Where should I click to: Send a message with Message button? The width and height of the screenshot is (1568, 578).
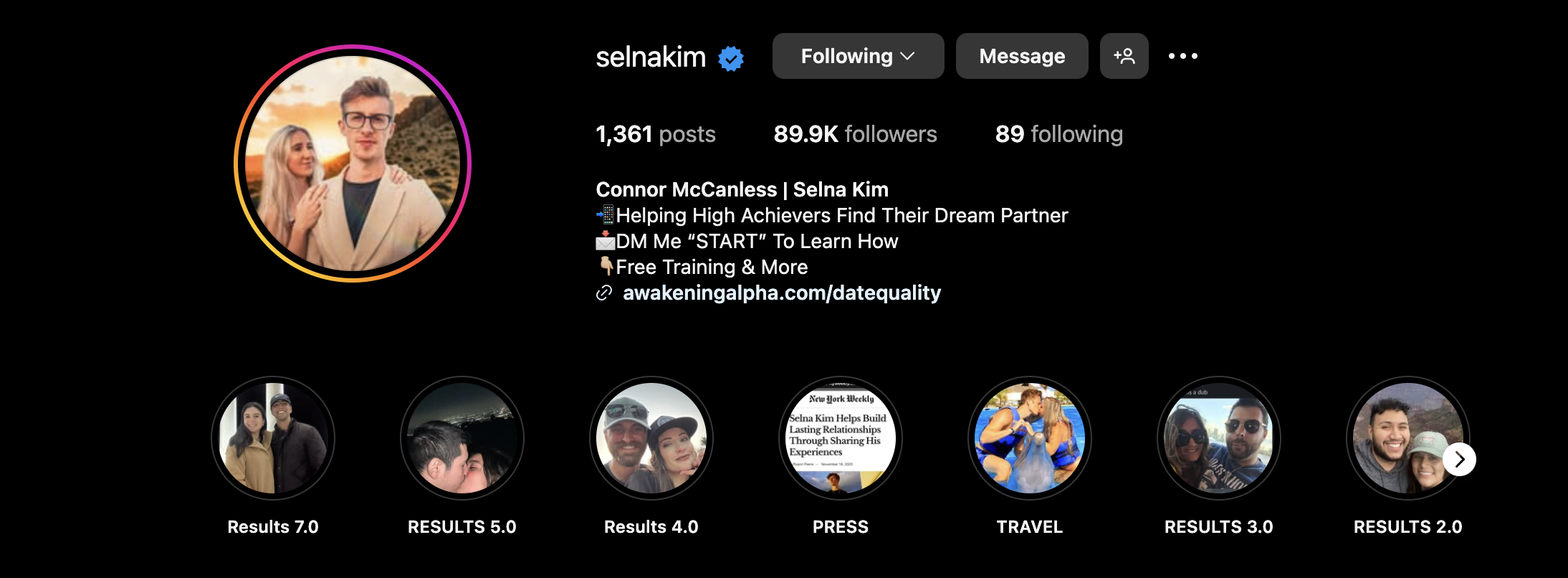(1022, 56)
